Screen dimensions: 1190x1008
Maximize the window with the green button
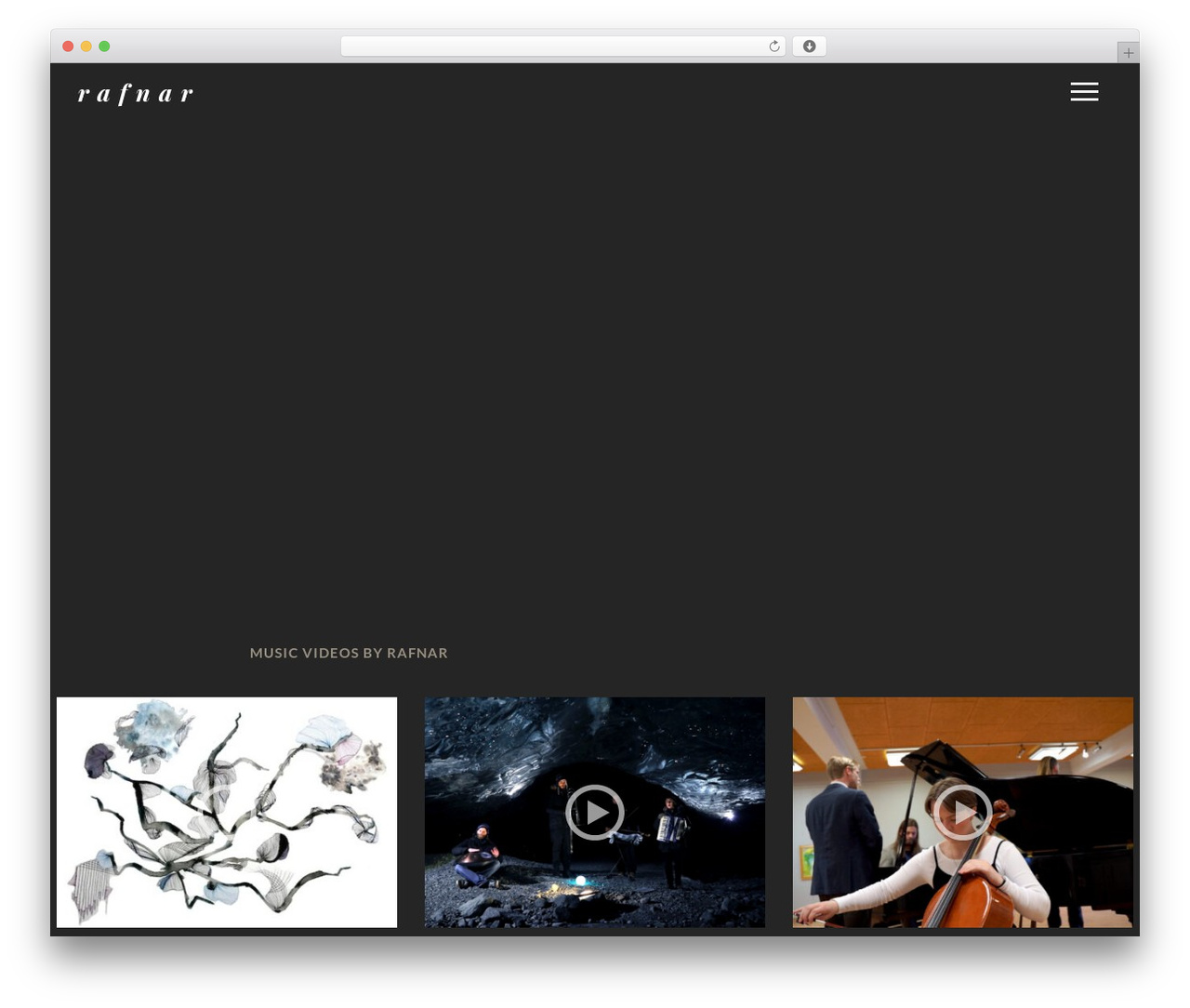(104, 46)
